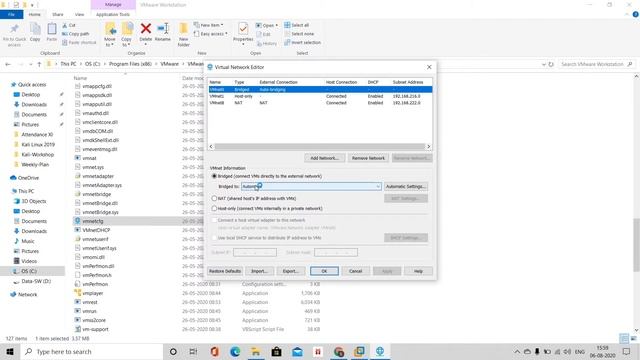The image size is (640, 360).
Task: Toggle Connect a host virtual adapter checkbox
Action: [x=214, y=220]
